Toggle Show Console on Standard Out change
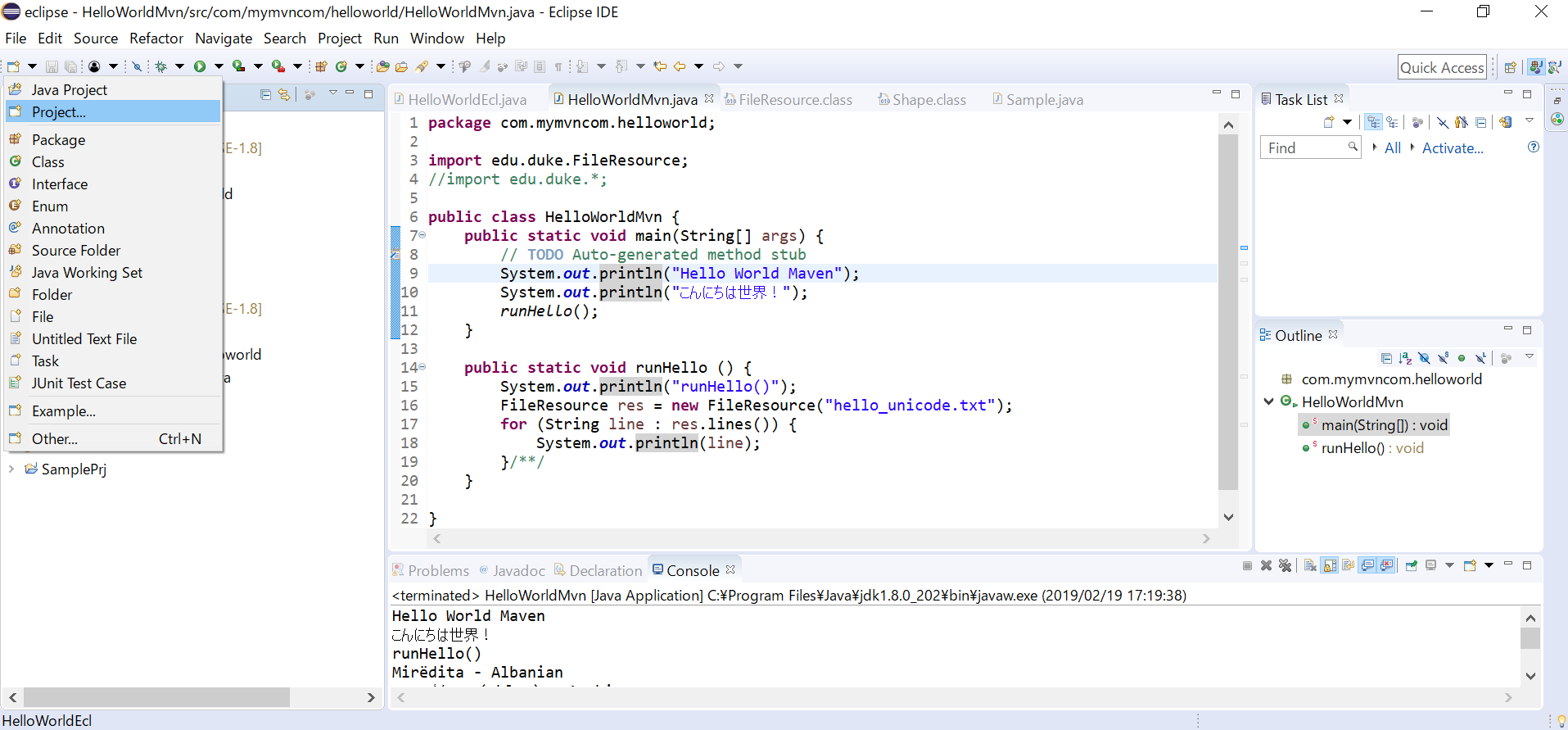This screenshot has height=730, width=1568. [x=1367, y=565]
